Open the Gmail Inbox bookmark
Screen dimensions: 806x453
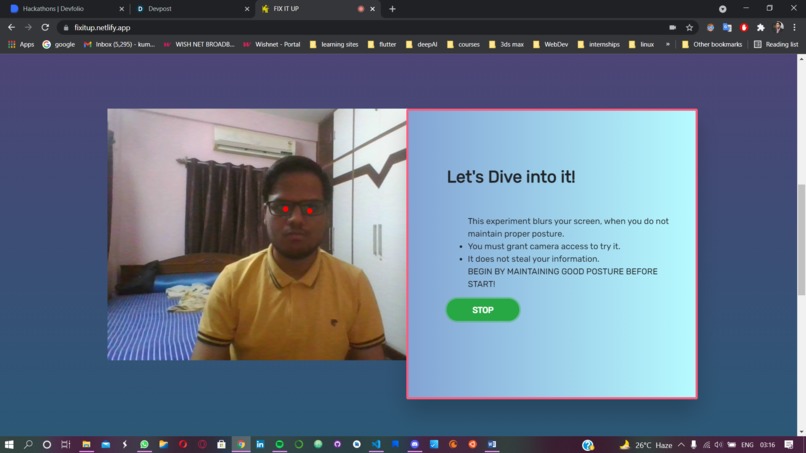pyautogui.click(x=119, y=44)
